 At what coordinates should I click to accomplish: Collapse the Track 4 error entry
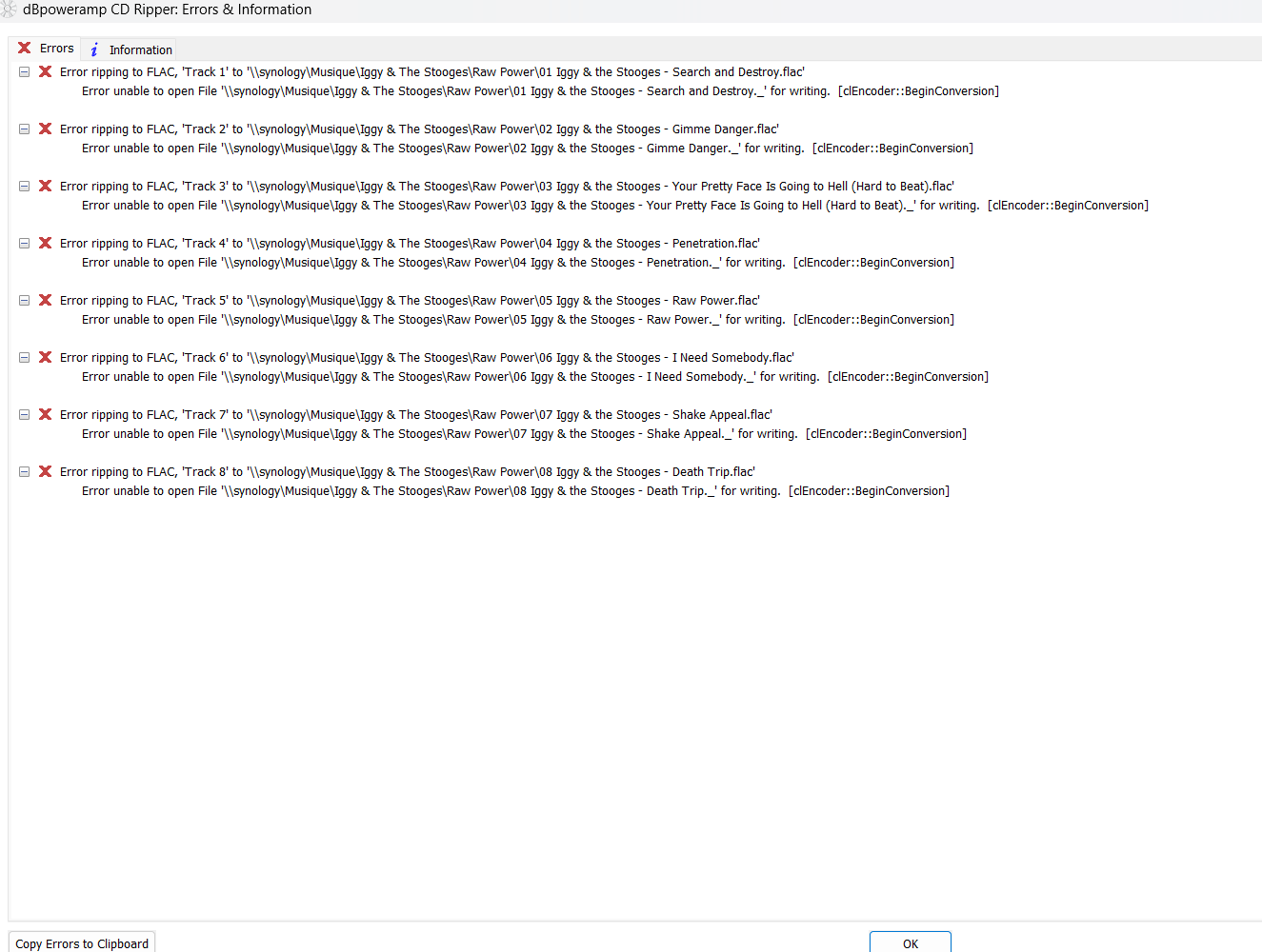[x=25, y=244]
